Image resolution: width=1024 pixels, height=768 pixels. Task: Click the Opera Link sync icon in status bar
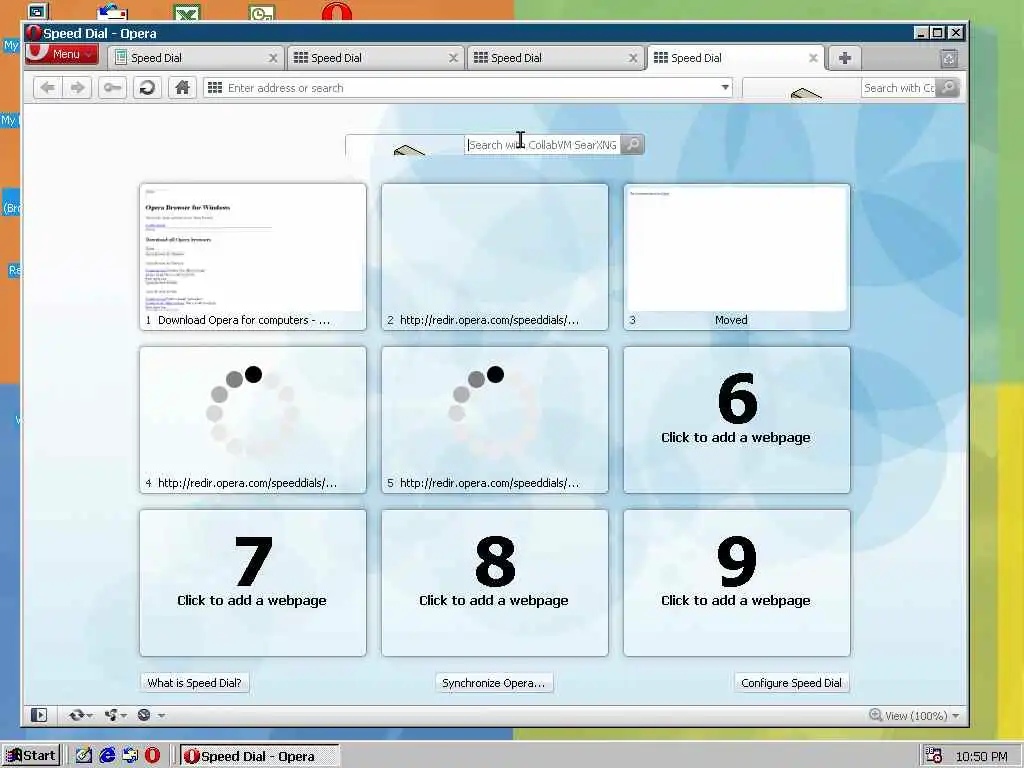click(x=76, y=715)
